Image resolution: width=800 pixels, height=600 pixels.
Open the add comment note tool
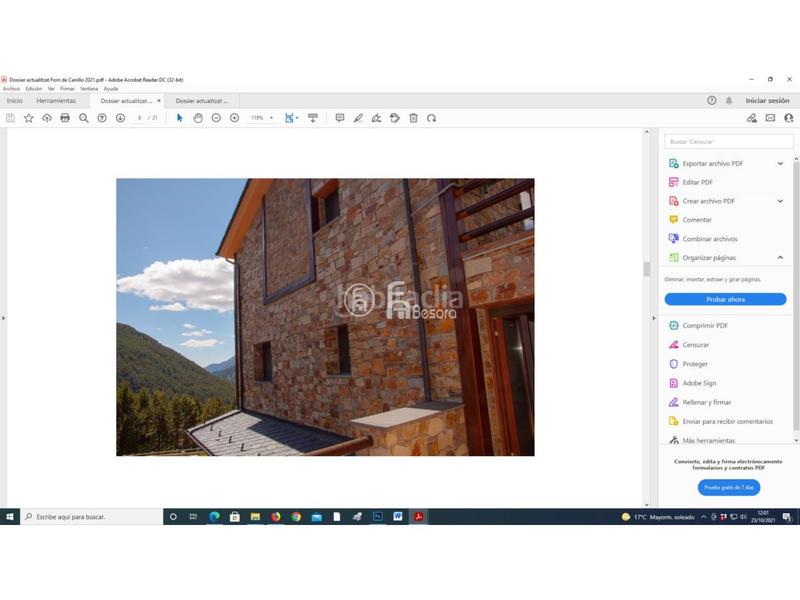(339, 118)
